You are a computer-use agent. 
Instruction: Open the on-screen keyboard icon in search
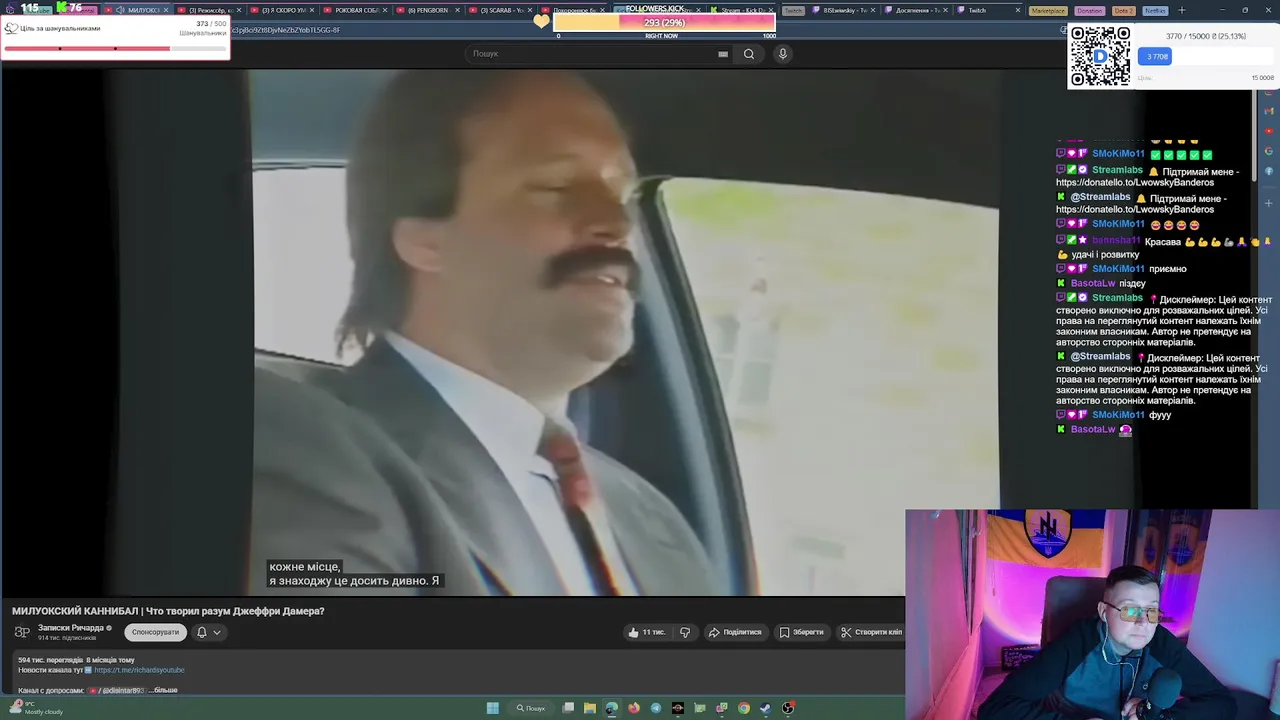click(x=723, y=54)
